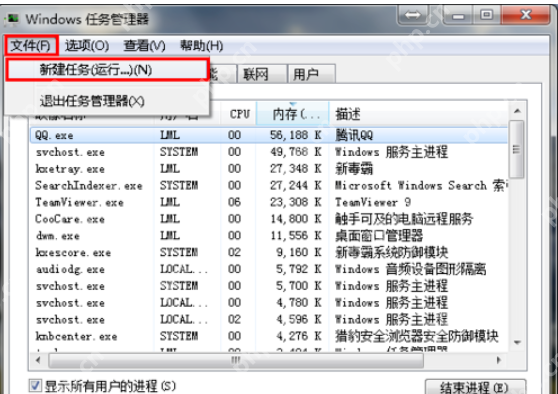Open the 帮助(H) menu
Image resolution: width=558 pixels, height=394 pixels.
201,46
